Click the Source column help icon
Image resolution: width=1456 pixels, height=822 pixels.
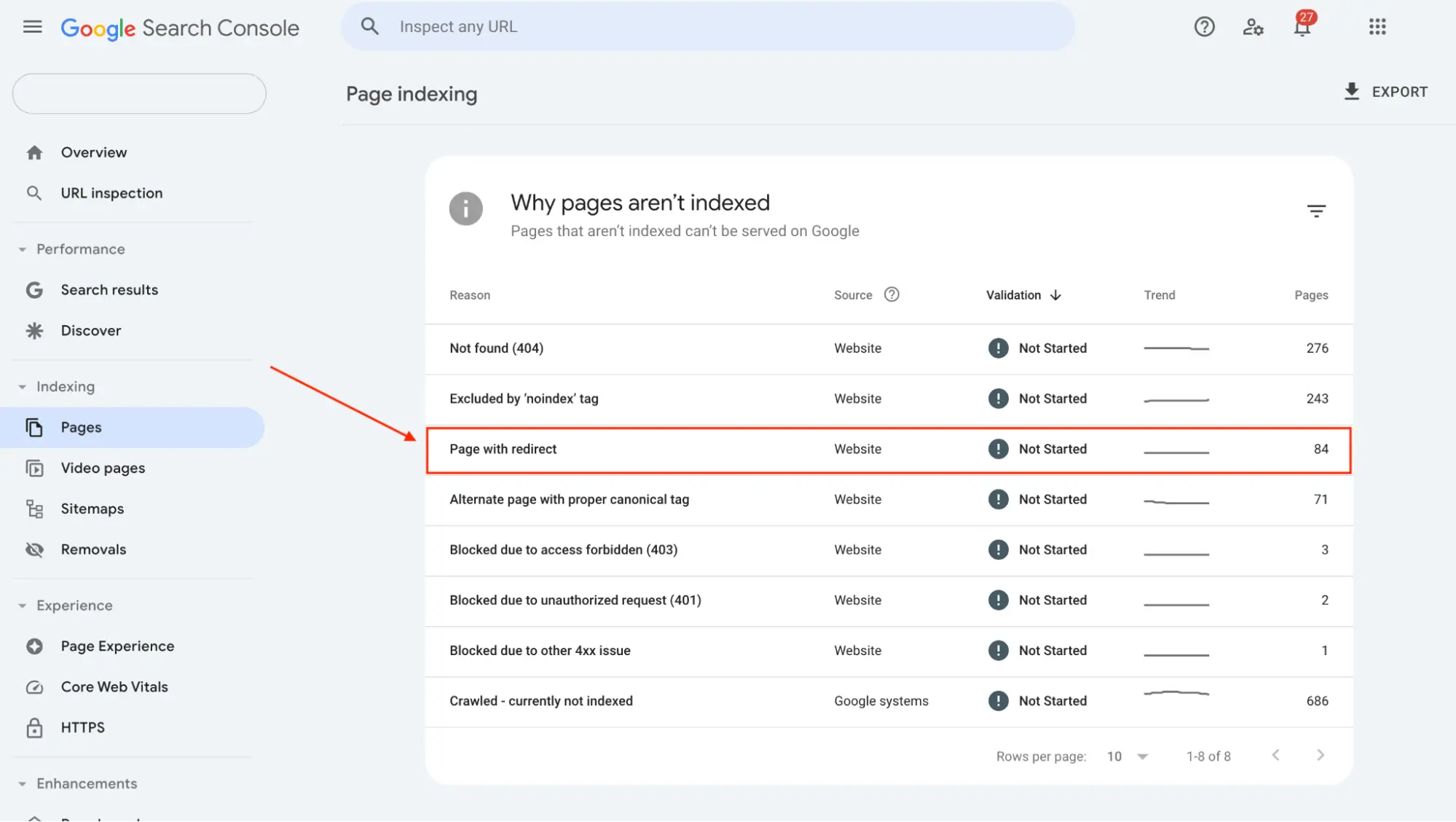coord(892,294)
